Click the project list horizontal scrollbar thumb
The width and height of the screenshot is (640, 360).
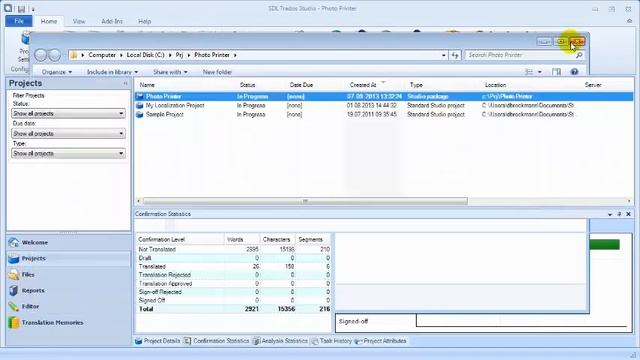(305, 201)
